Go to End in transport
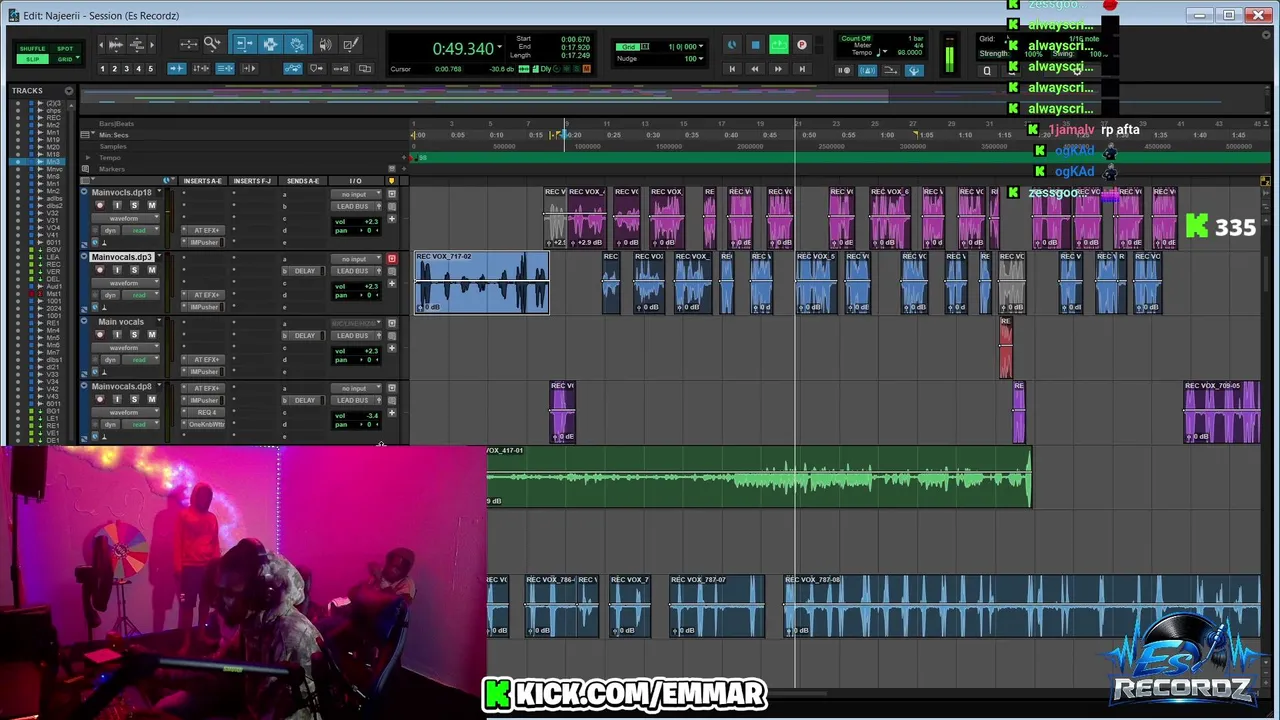The image size is (1280, 720). pos(802,69)
